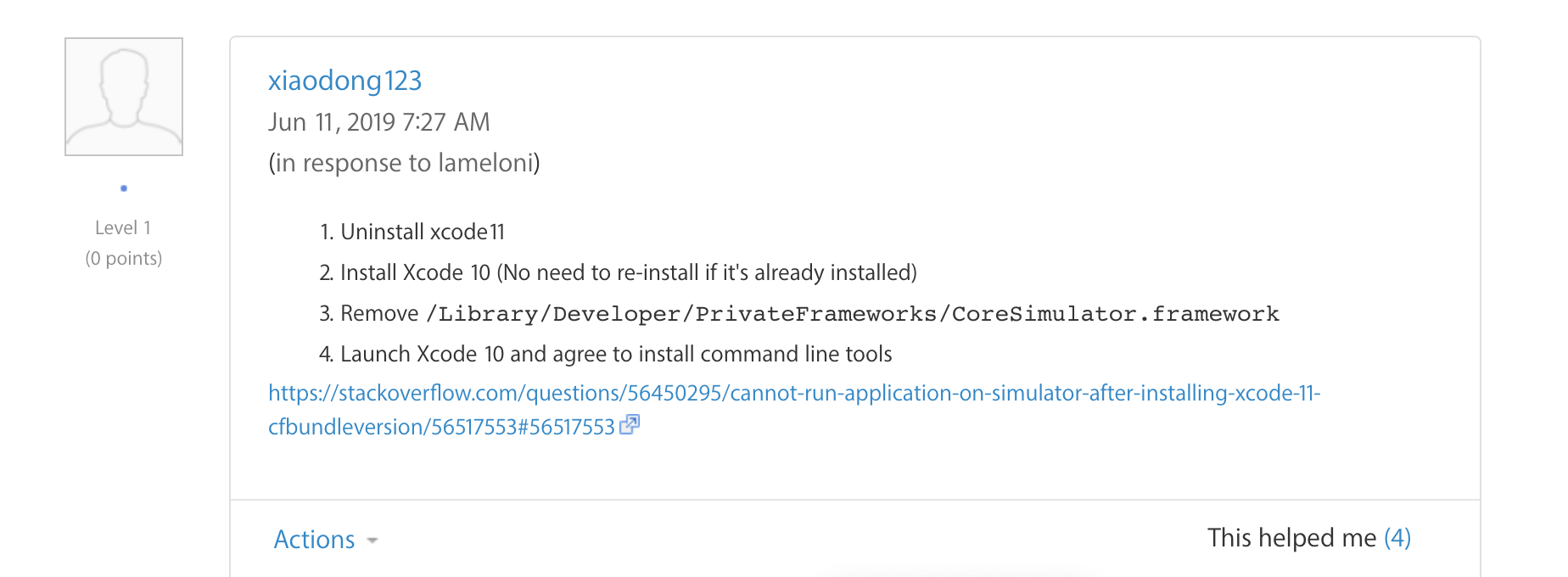Click the (4) helped count
1568x577 pixels.
(x=1397, y=538)
